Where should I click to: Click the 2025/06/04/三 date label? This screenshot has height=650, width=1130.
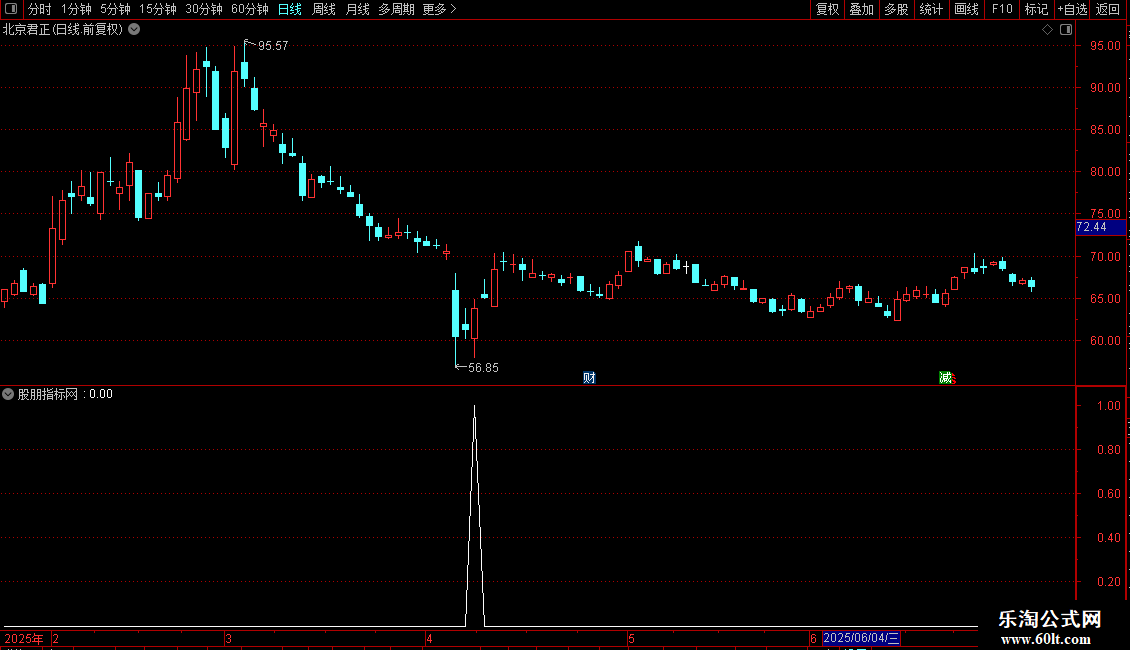pos(861,638)
